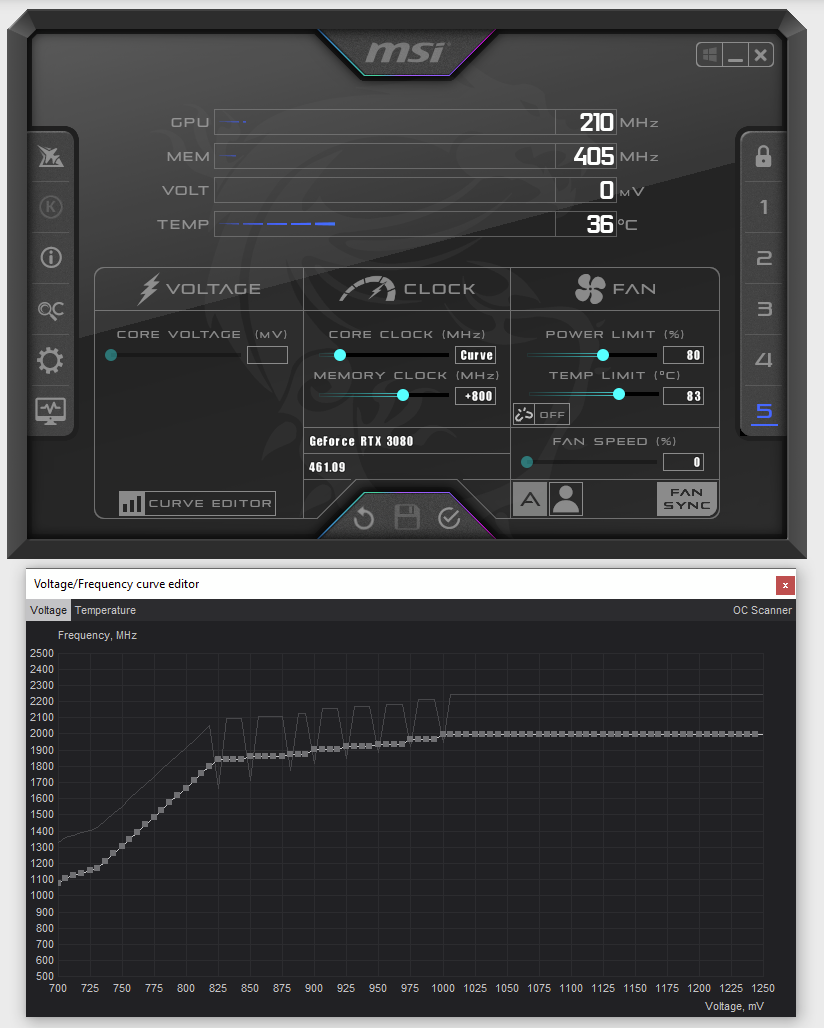Image resolution: width=824 pixels, height=1028 pixels.
Task: Select profile slot 3
Action: click(764, 309)
